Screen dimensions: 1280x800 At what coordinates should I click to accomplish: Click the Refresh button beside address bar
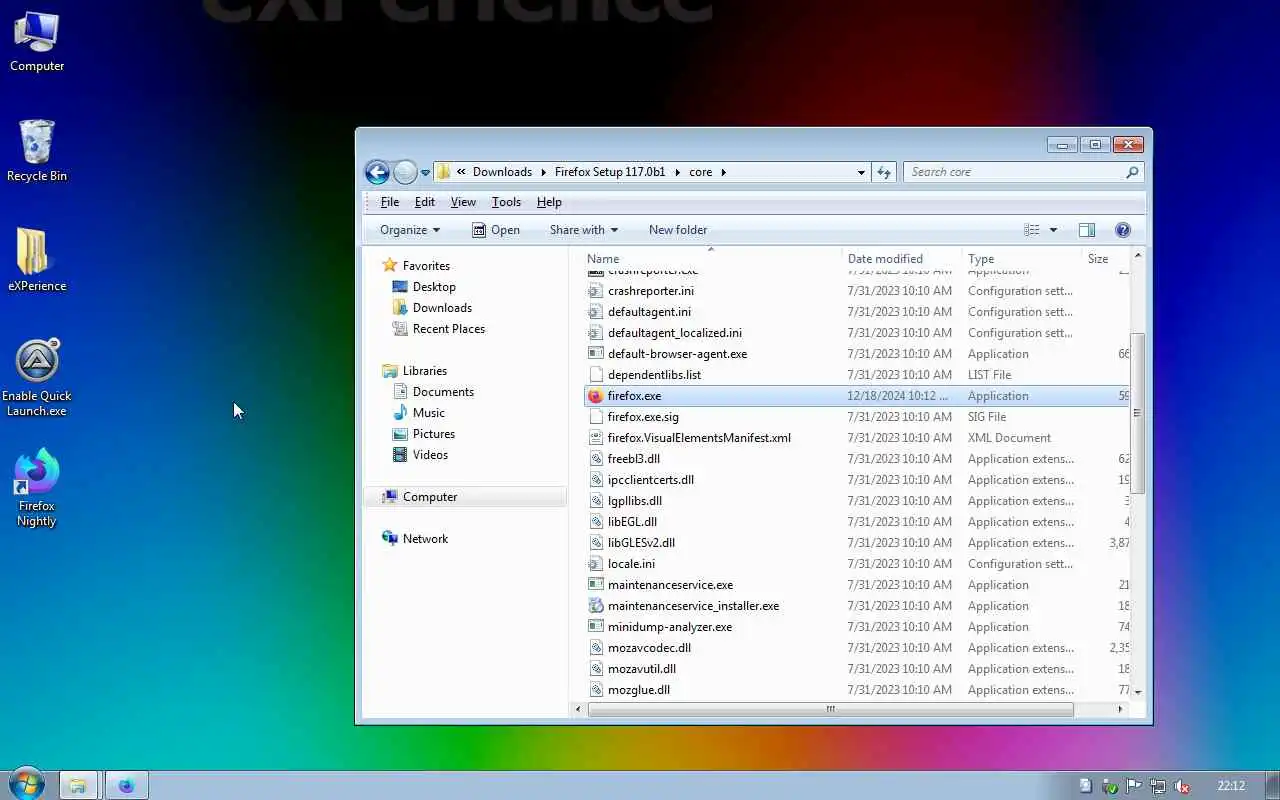pyautogui.click(x=884, y=172)
